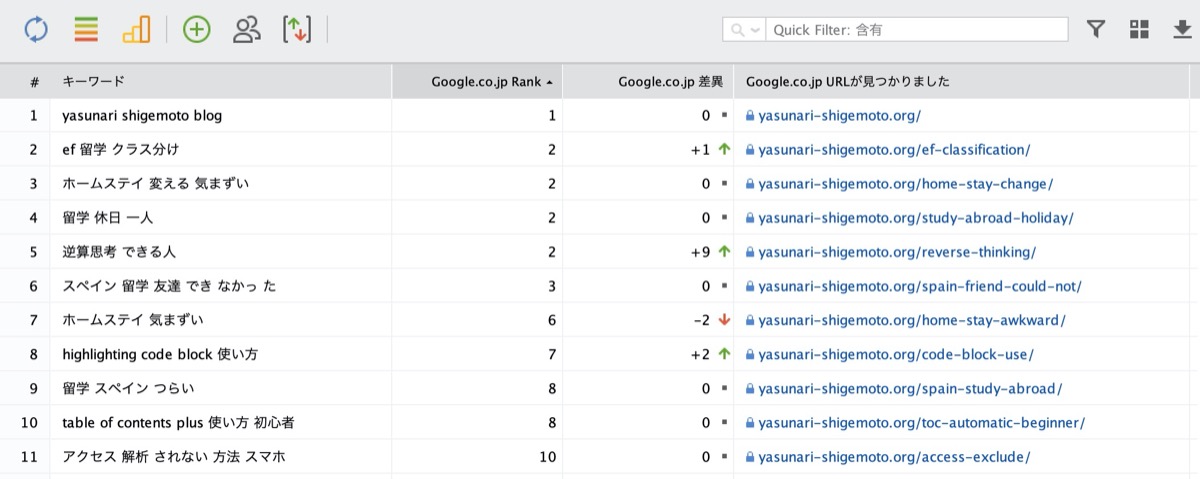Click the lock icon beside code-block-use URL
Screen dimensions: 1200x479
[x=749, y=354]
